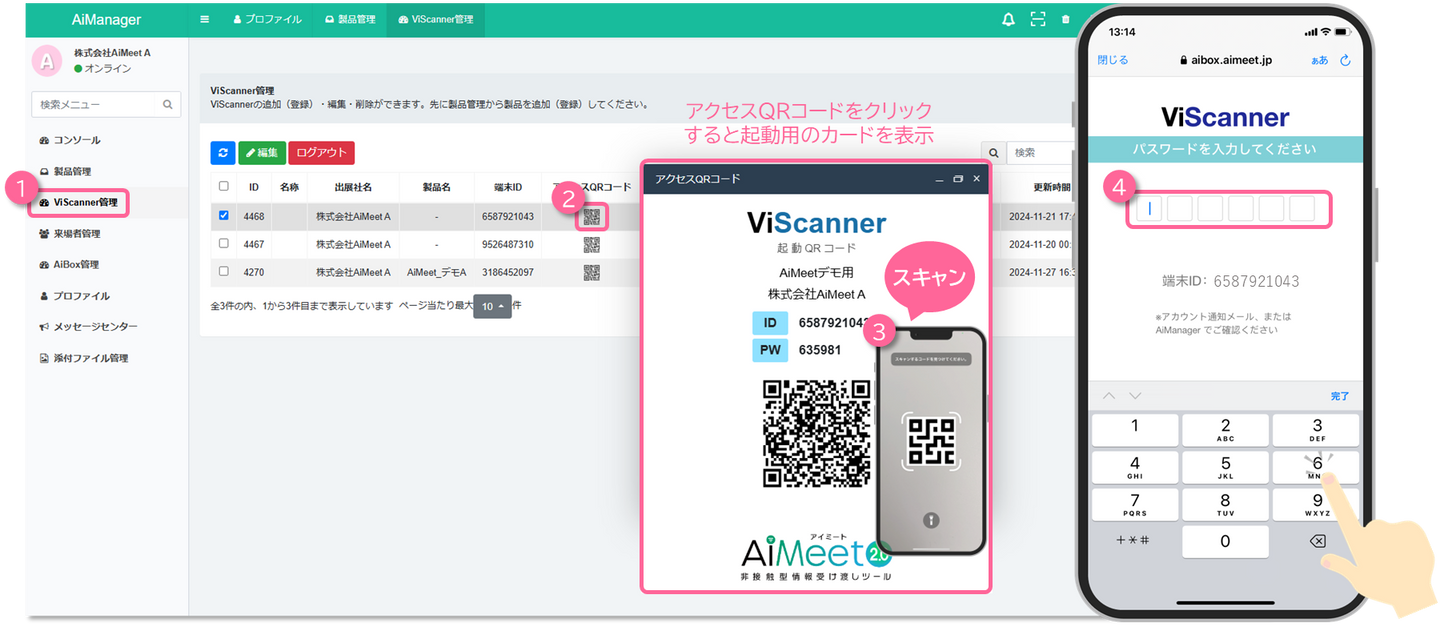
Task: Uncheck the row with ID 4468
Action: click(x=223, y=215)
